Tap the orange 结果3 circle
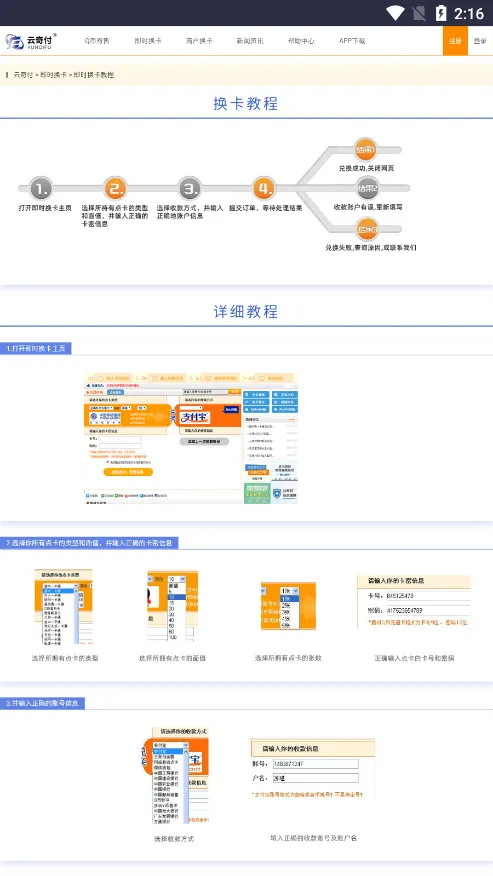The width and height of the screenshot is (493, 876). [x=367, y=229]
